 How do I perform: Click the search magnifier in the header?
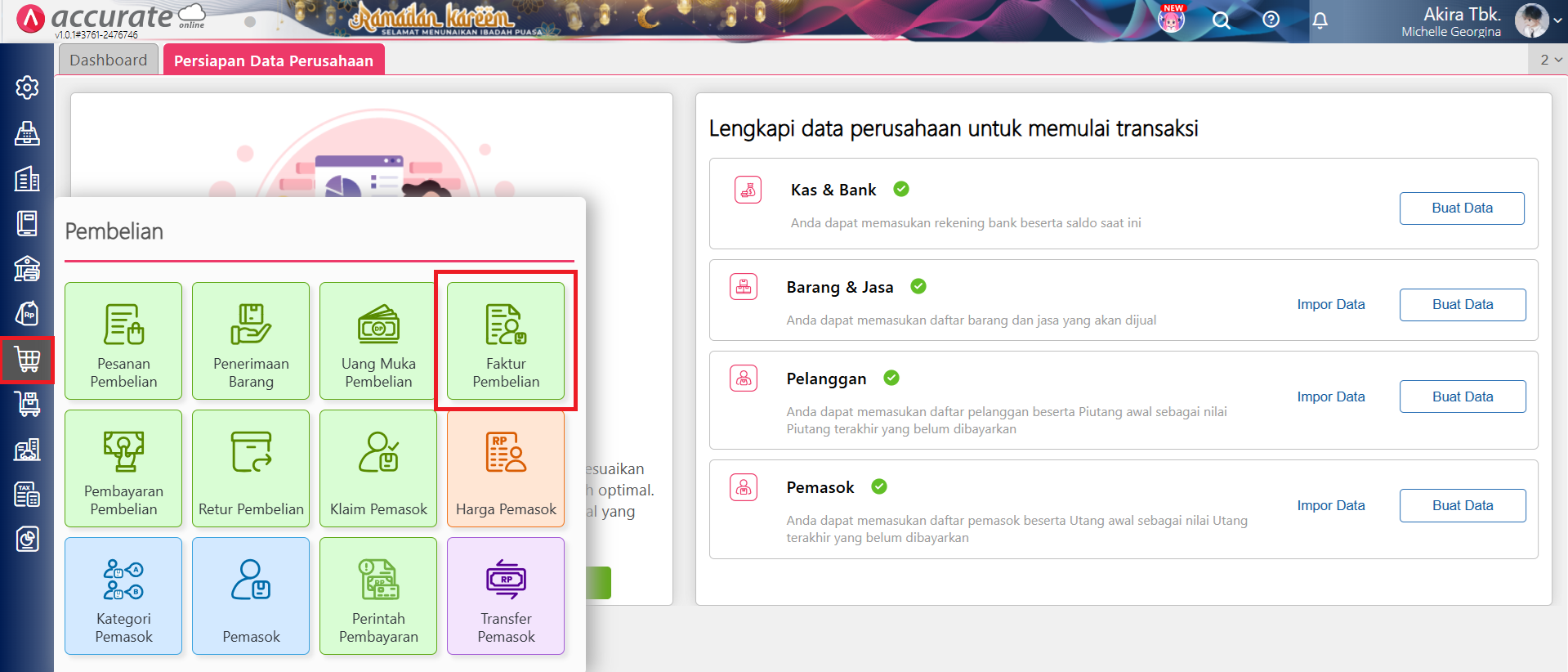[1221, 20]
